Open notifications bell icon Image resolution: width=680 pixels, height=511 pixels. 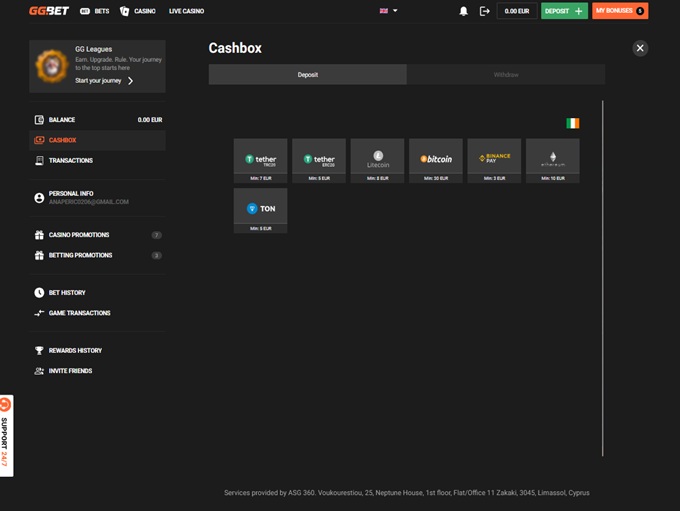click(463, 11)
